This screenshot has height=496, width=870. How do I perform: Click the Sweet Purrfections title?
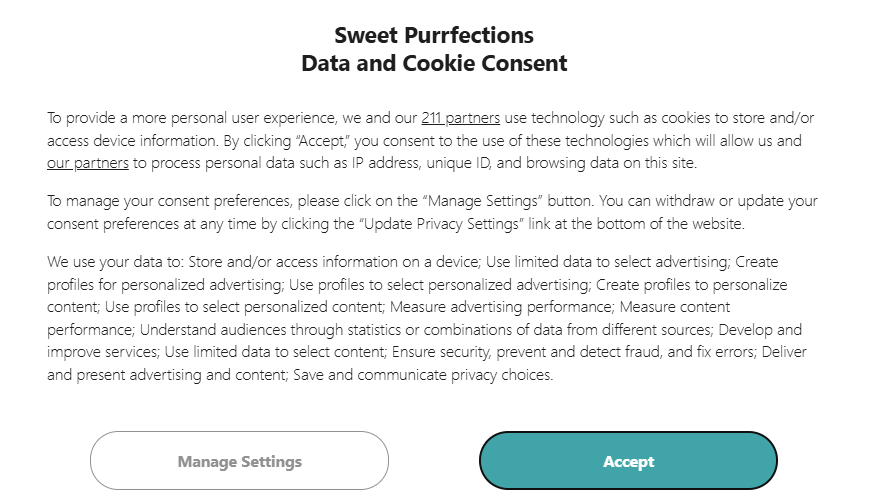click(434, 35)
